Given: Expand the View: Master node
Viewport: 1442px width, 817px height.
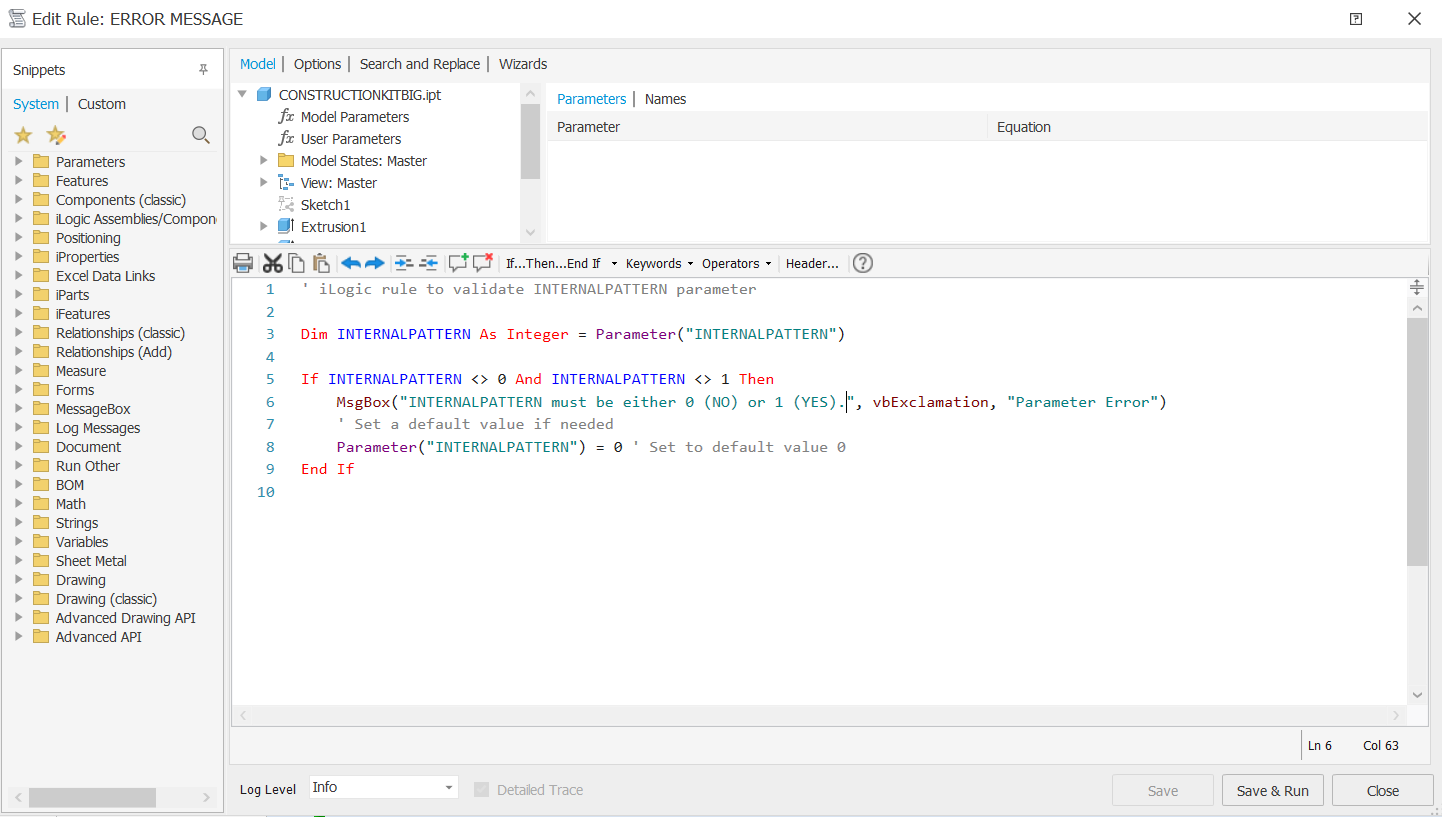Looking at the screenshot, I should click(264, 182).
